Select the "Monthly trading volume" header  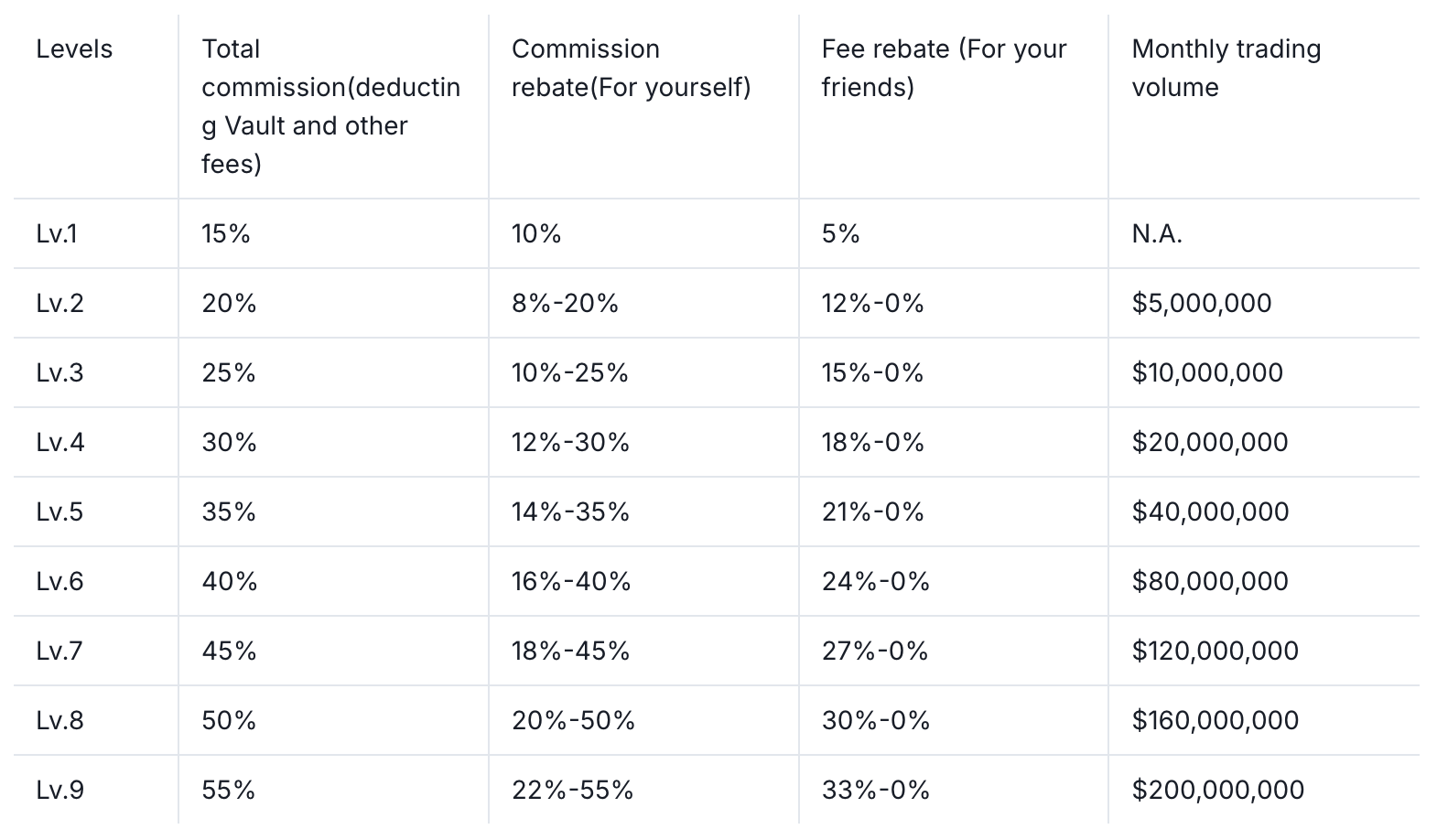click(x=1226, y=69)
